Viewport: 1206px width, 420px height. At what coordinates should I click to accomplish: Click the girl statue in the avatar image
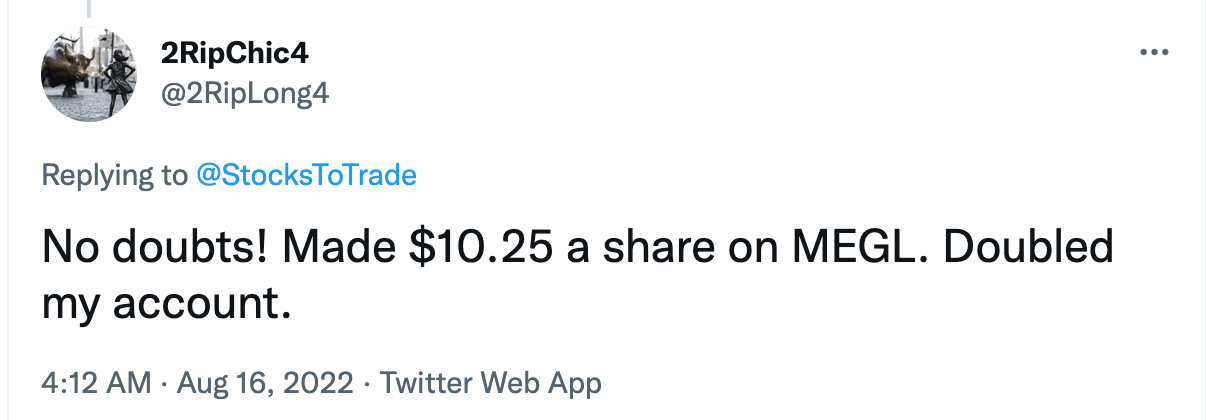pyautogui.click(x=104, y=73)
